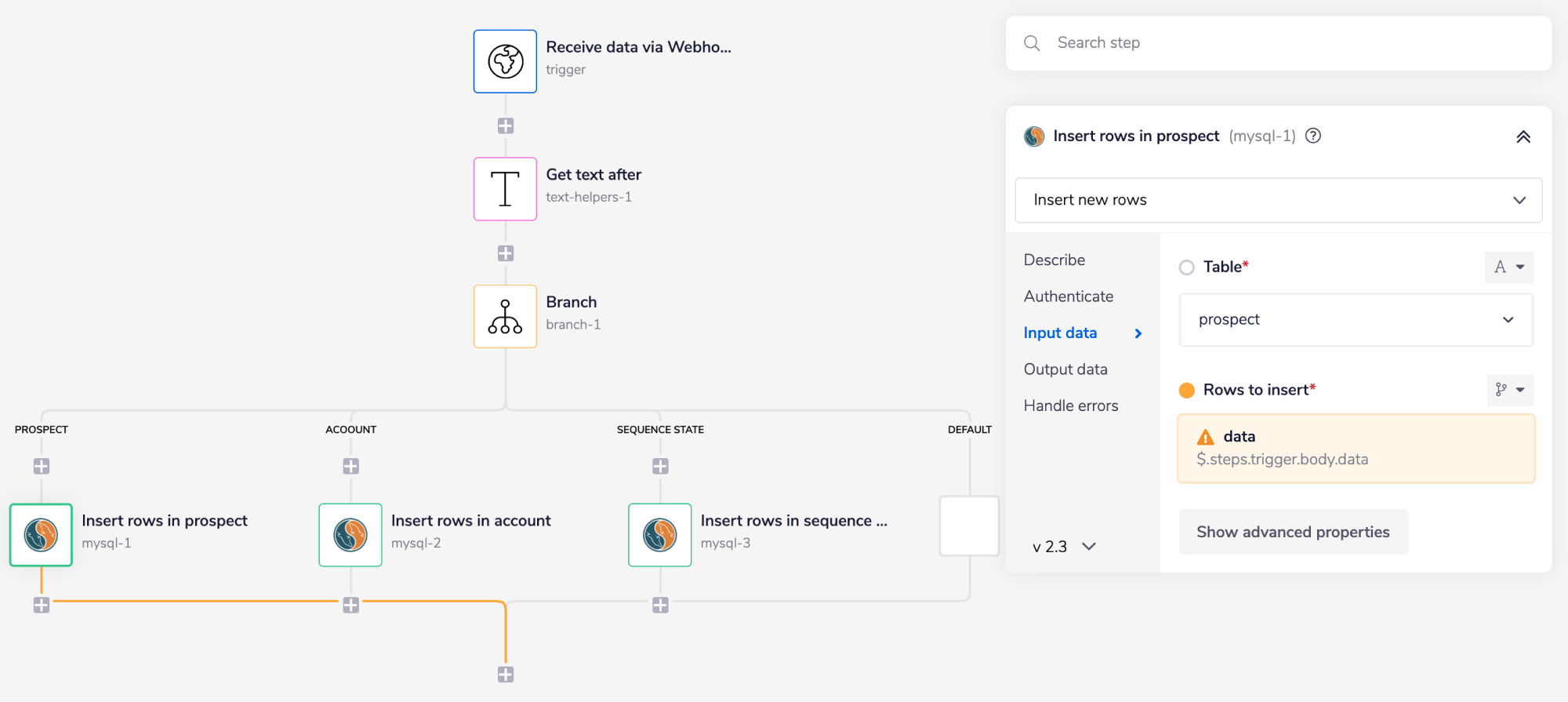This screenshot has height=702, width=1568.
Task: Open the mysql-2 Insert rows in account step
Action: pos(350,535)
